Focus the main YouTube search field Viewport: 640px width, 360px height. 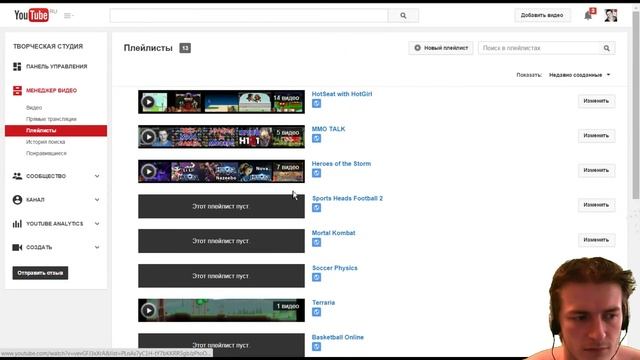(249, 16)
